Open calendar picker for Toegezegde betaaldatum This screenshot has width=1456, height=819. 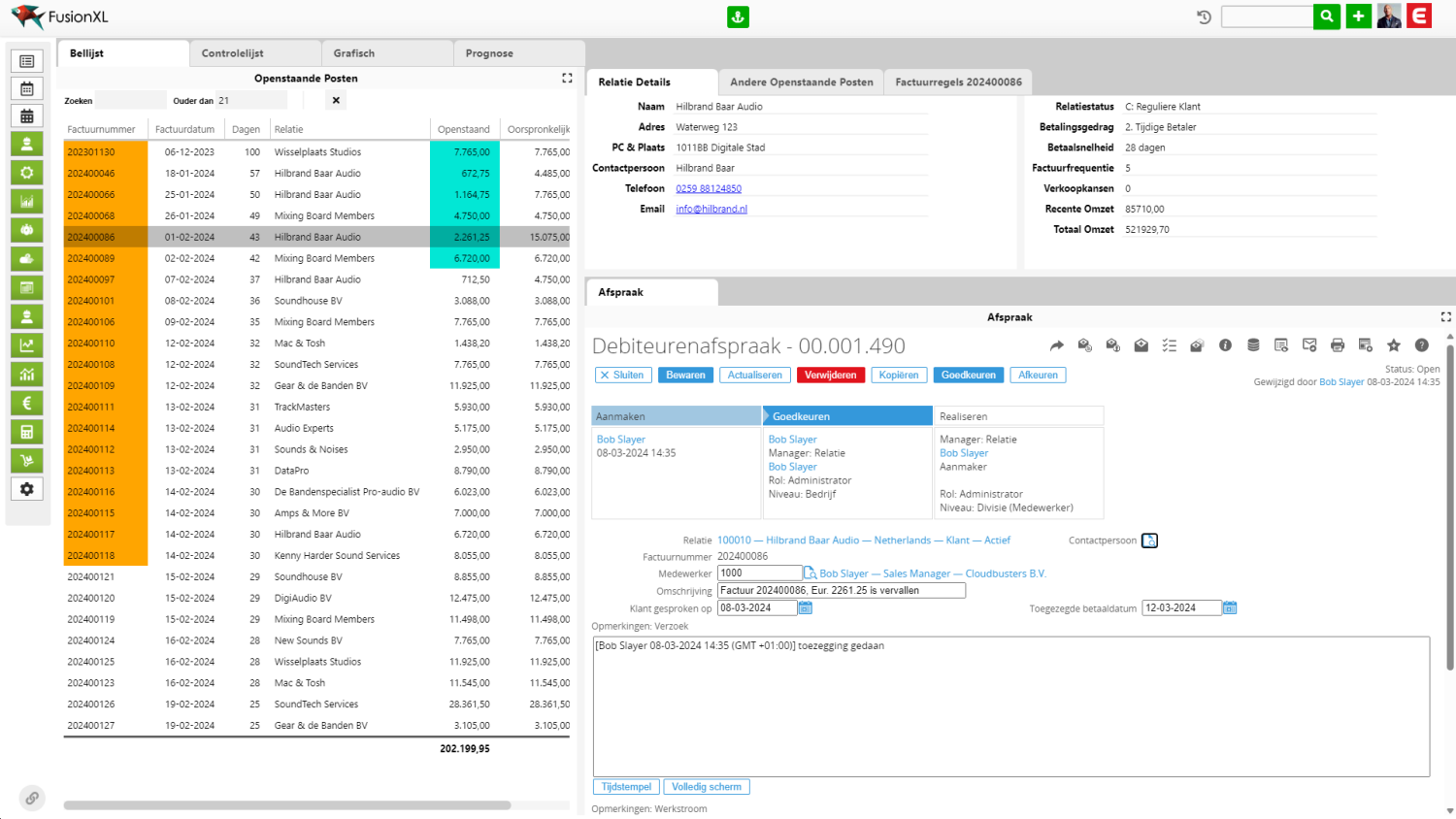point(1230,608)
